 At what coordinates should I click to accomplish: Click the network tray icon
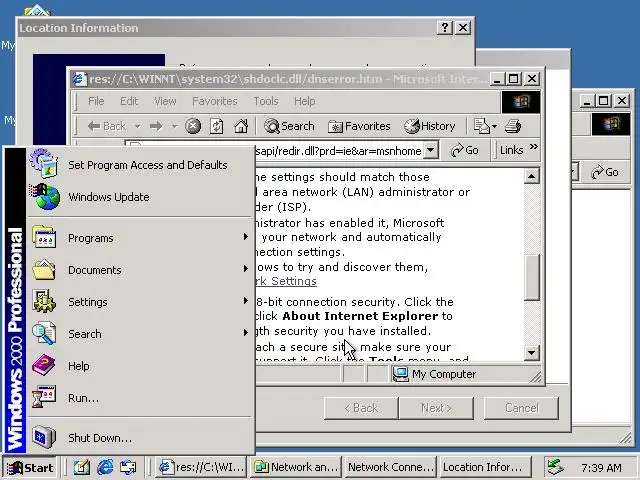(x=555, y=467)
